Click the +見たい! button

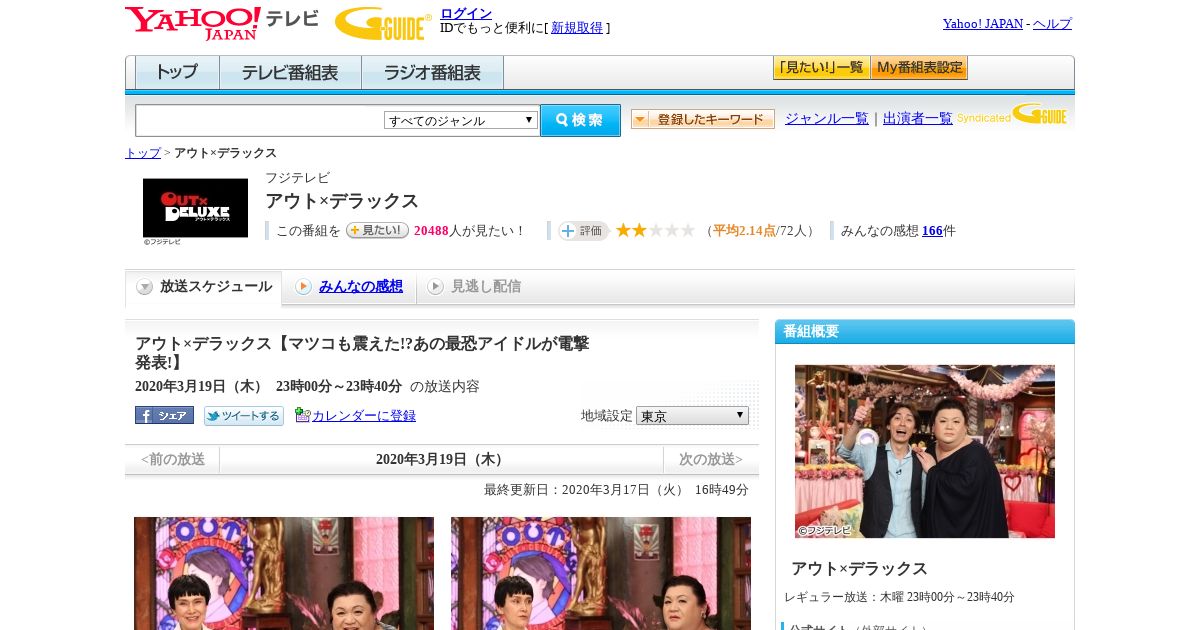[377, 230]
